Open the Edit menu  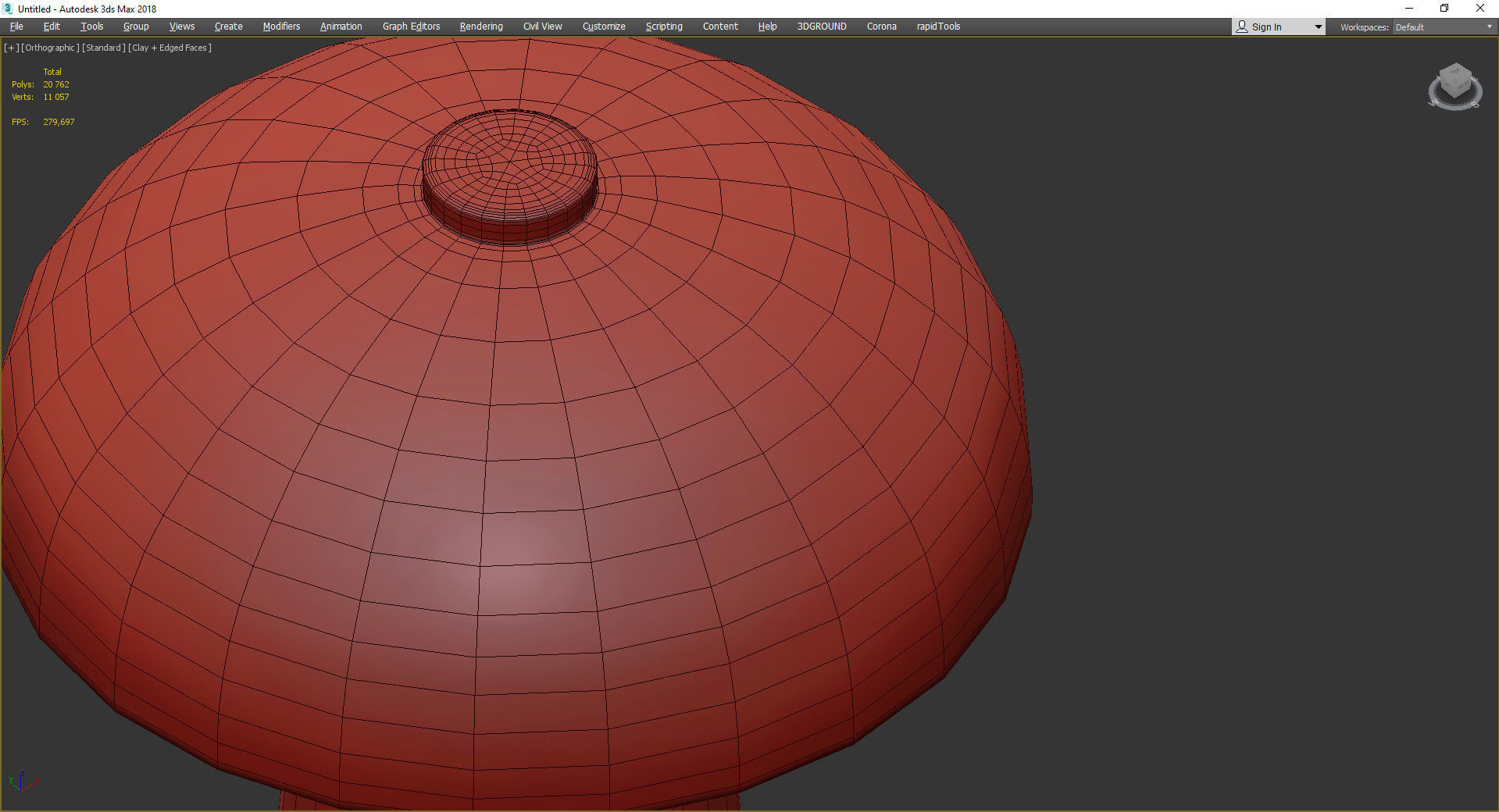click(x=52, y=27)
